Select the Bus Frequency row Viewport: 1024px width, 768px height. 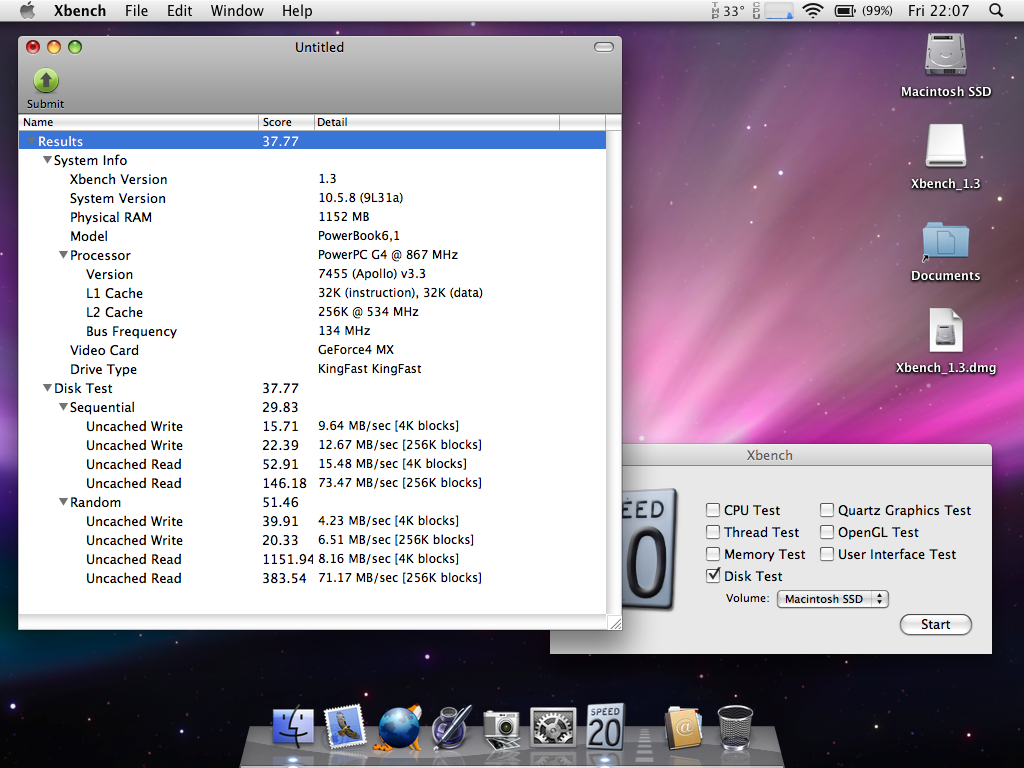coord(312,331)
